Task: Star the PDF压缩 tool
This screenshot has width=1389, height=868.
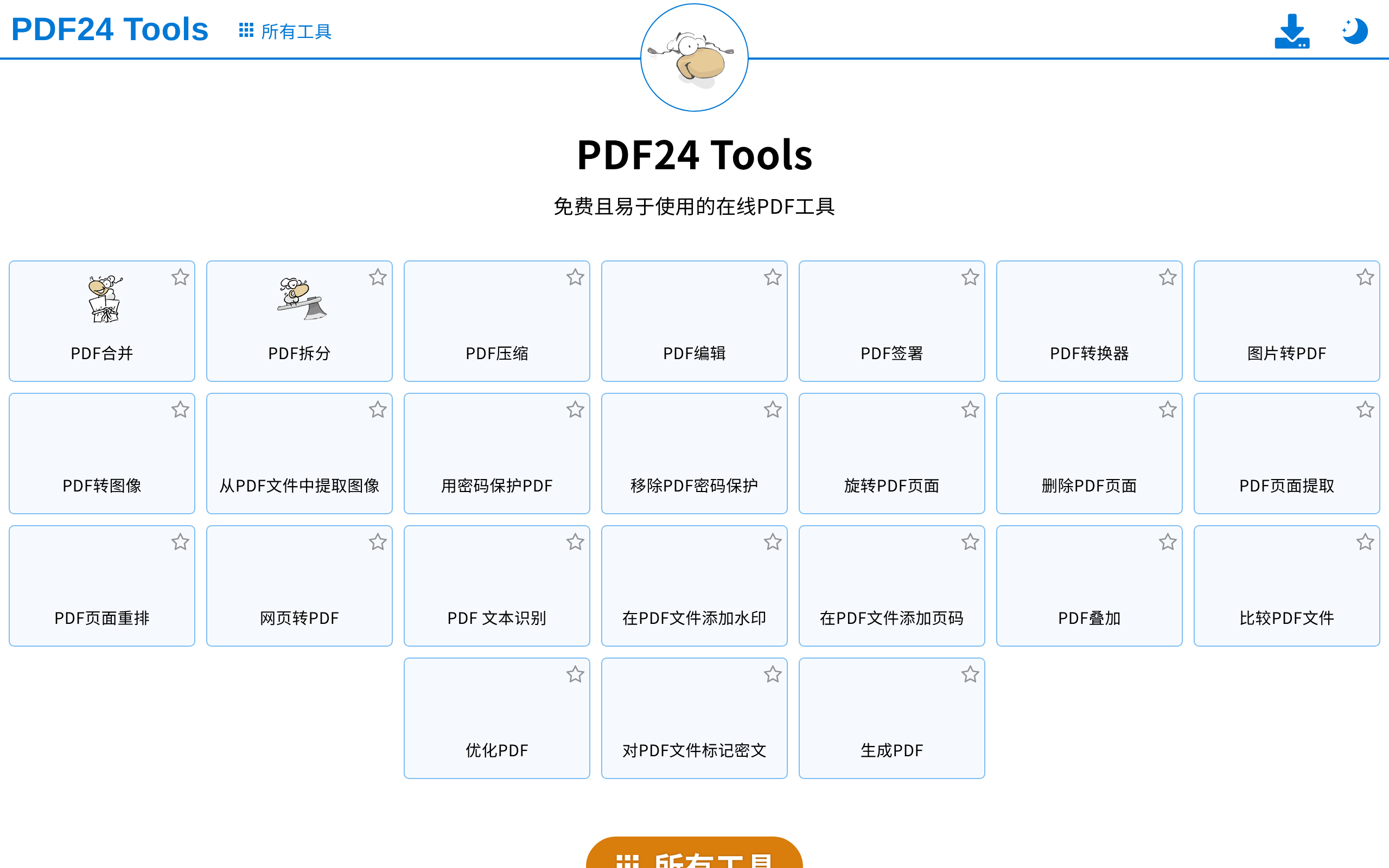Action: pyautogui.click(x=575, y=277)
